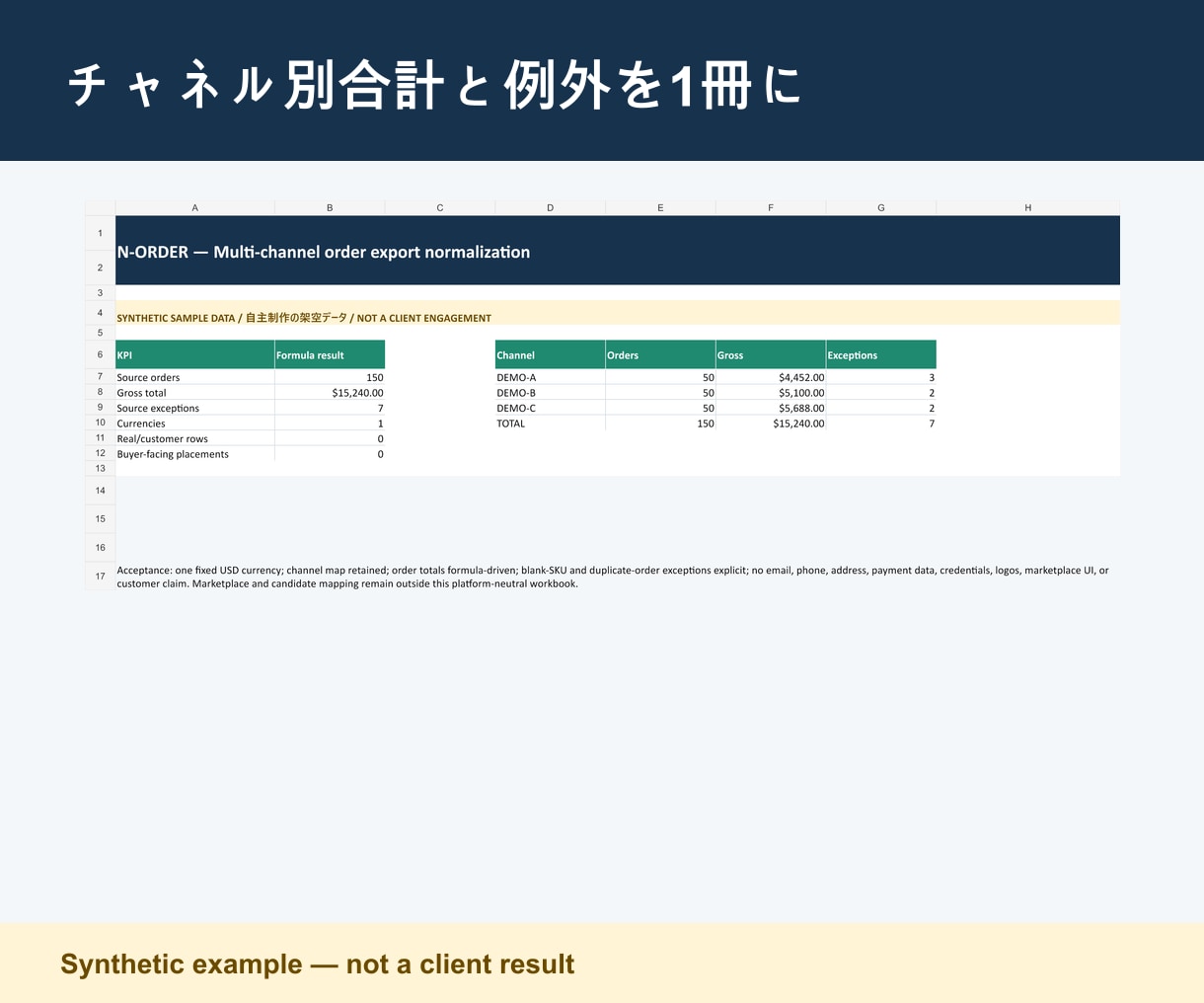The height and width of the screenshot is (1003, 1204).
Task: Click the KPI header cell
Action: point(194,354)
